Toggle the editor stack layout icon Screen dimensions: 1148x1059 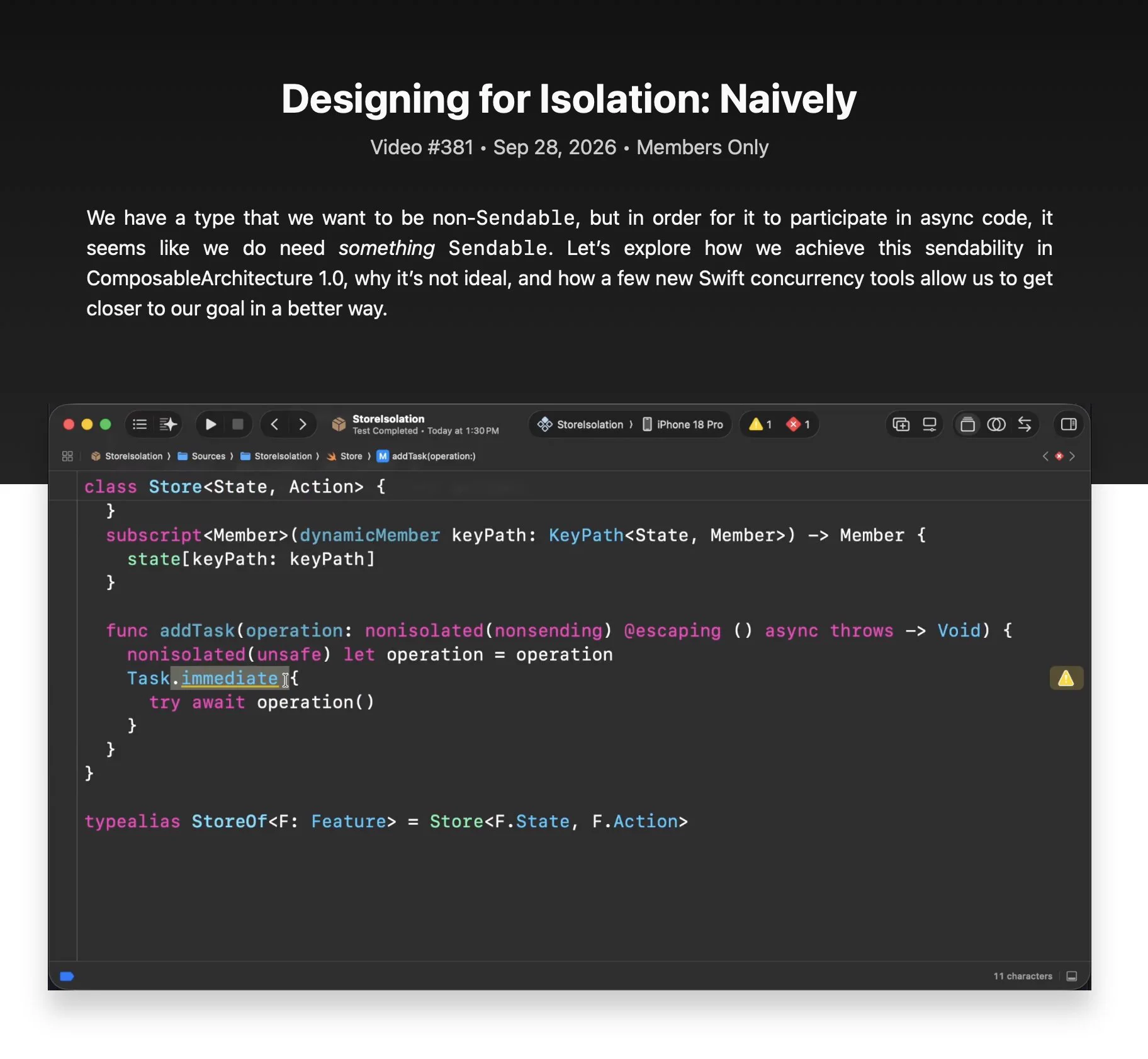pyautogui.click(x=968, y=424)
